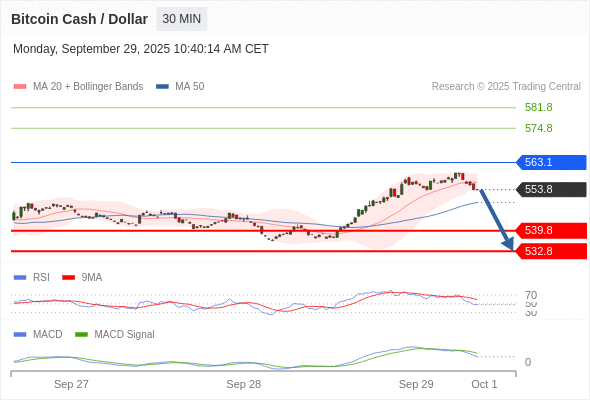Toggle the MA 20 + Bollinger Bands legend
Screen dimensions: 590x400
pyautogui.click(x=88, y=87)
